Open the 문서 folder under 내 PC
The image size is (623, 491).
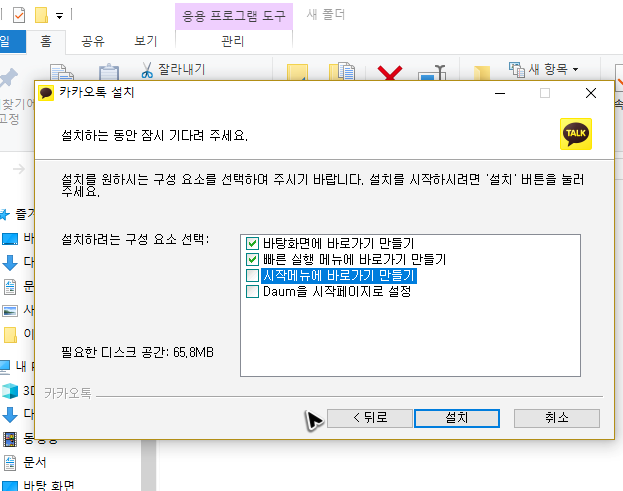coord(25,462)
